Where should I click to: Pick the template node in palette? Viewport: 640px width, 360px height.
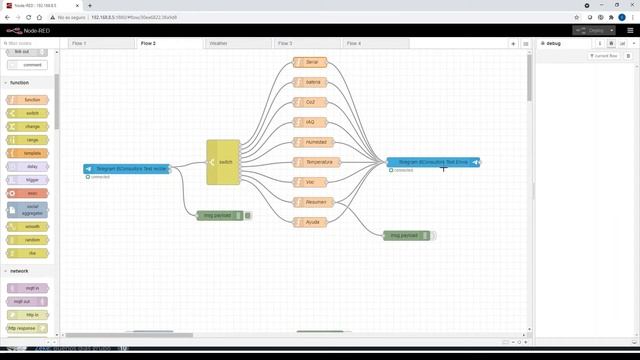coord(27,153)
